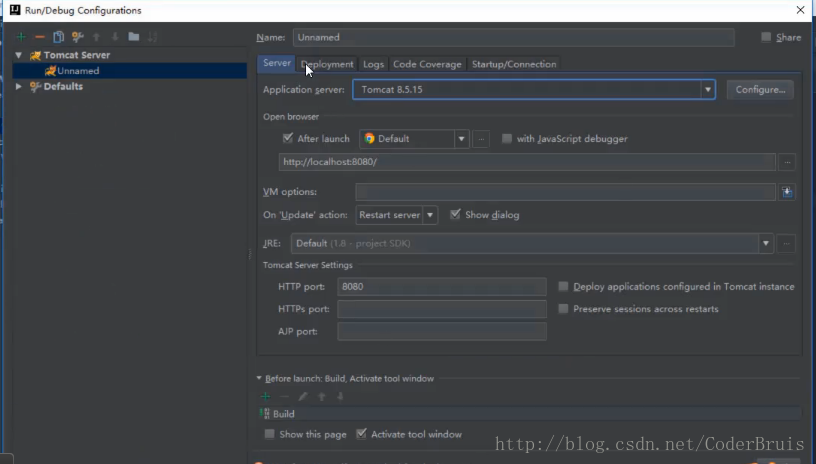Click the IntelliJ logo in the title bar
Image resolution: width=816 pixels, height=464 pixels.
pos(15,10)
